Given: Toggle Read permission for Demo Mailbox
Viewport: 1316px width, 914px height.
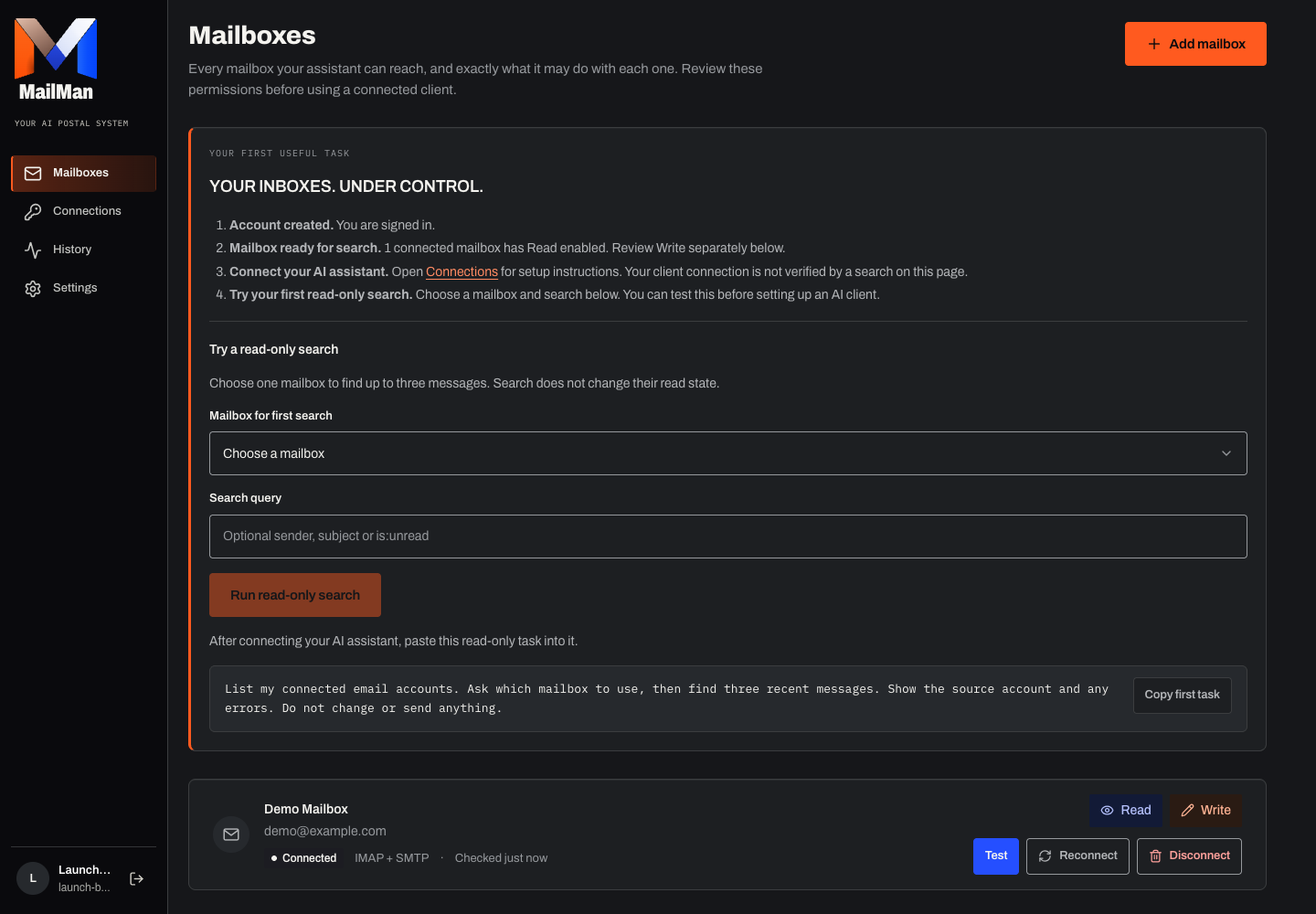Looking at the screenshot, I should (x=1126, y=811).
